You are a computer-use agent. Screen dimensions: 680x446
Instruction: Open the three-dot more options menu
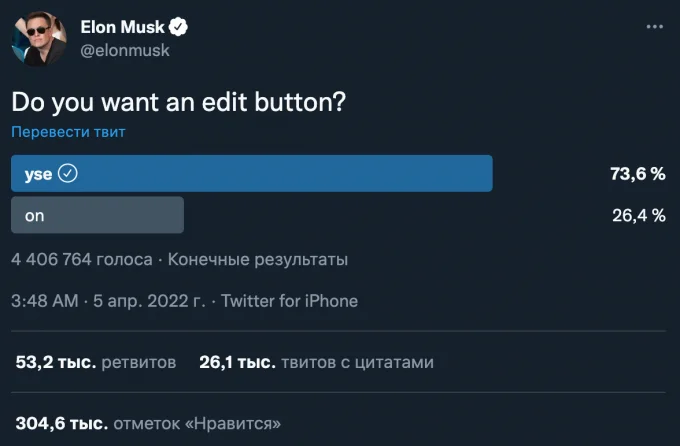tap(654, 27)
